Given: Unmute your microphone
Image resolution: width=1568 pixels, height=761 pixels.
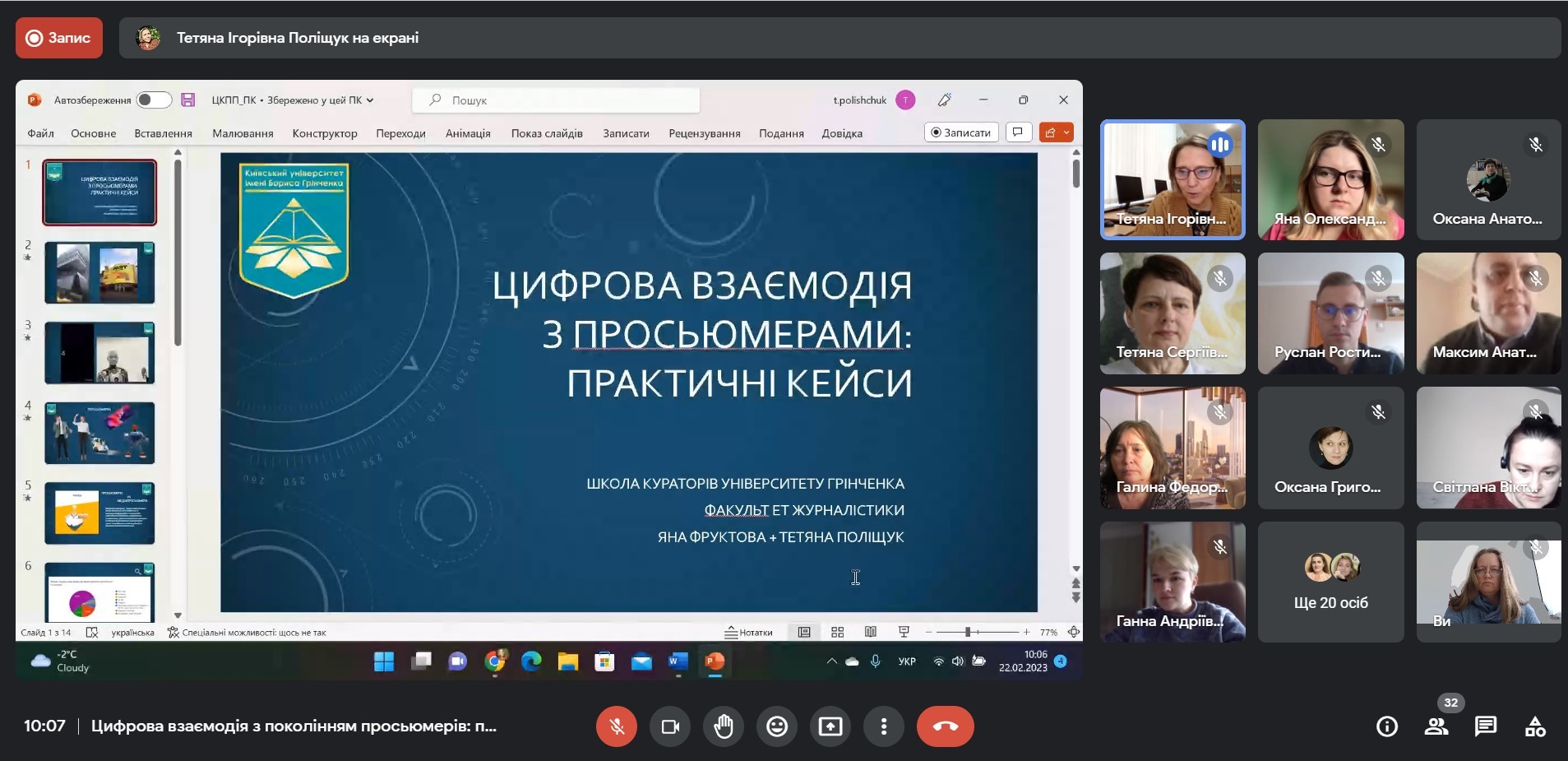Looking at the screenshot, I should pos(617,726).
